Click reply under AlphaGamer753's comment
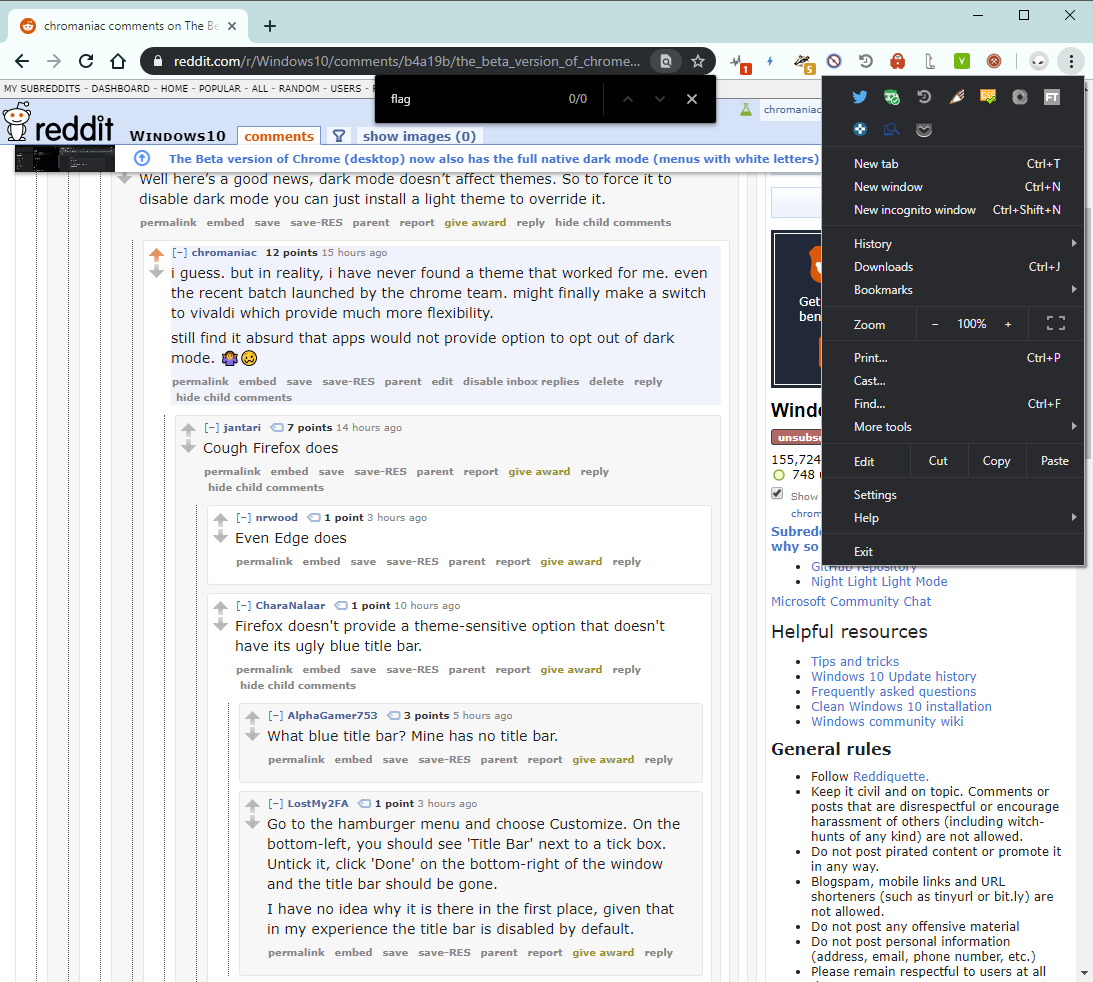Viewport: 1093px width, 982px height. click(x=658, y=760)
